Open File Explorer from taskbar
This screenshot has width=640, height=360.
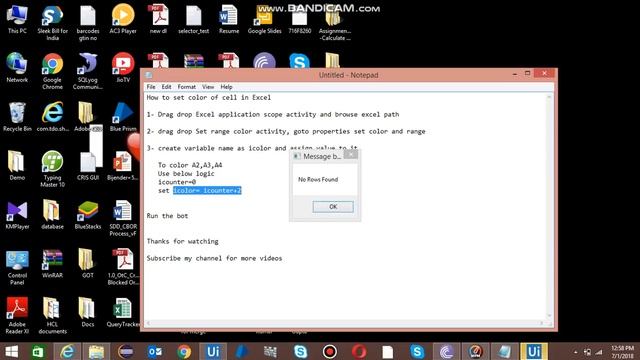click(x=96, y=352)
